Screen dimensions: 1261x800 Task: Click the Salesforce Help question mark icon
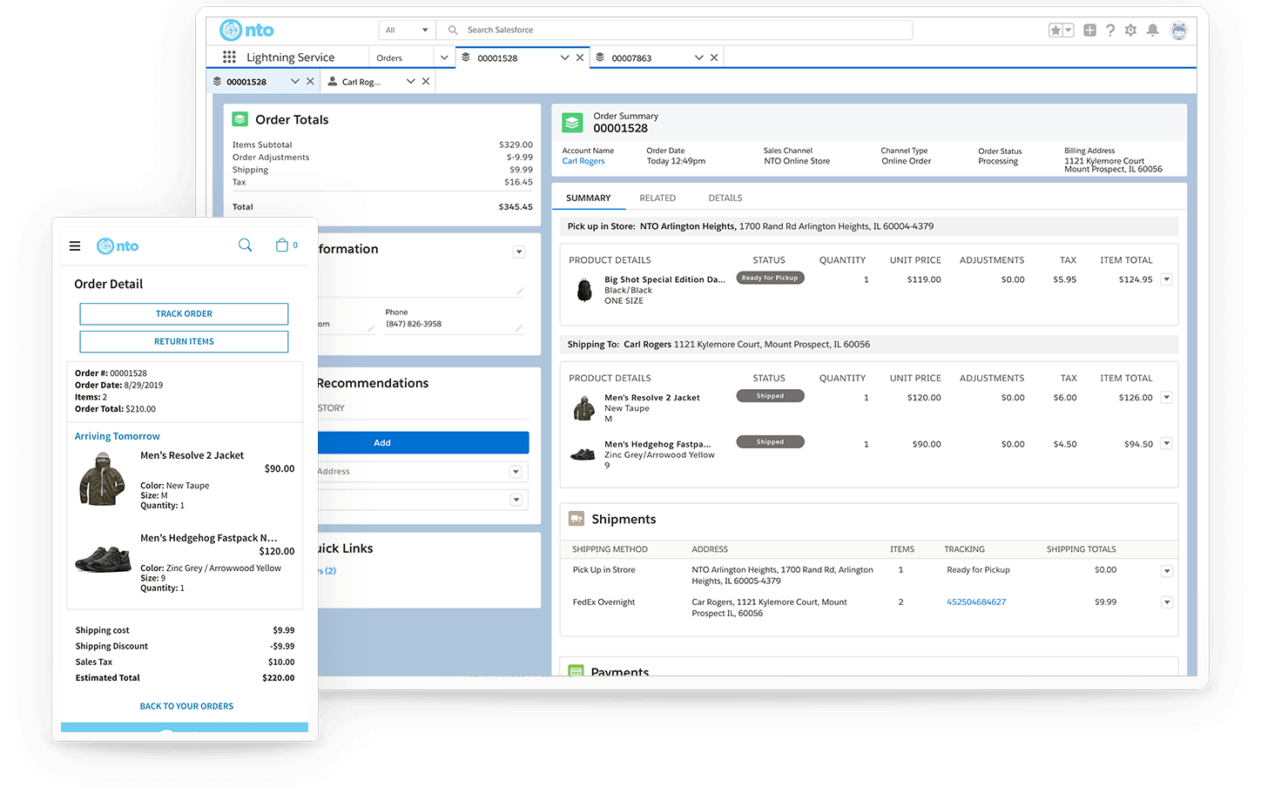coord(1110,30)
